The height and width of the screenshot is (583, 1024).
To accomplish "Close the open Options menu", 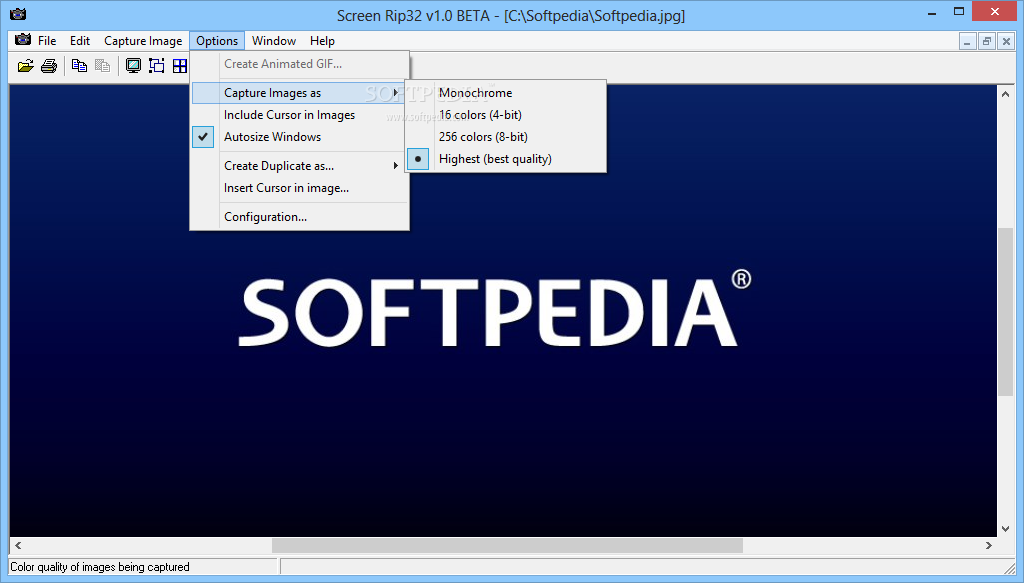I will coord(217,40).
